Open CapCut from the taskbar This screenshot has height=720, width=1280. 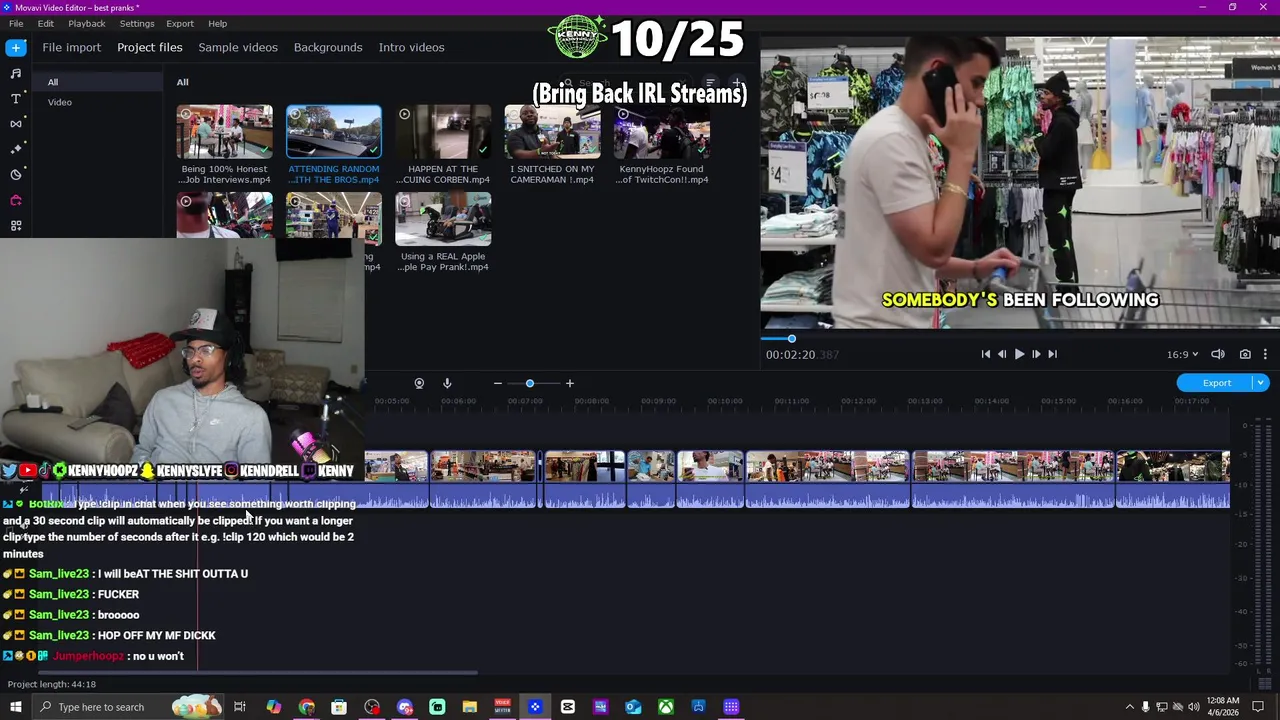pos(567,707)
